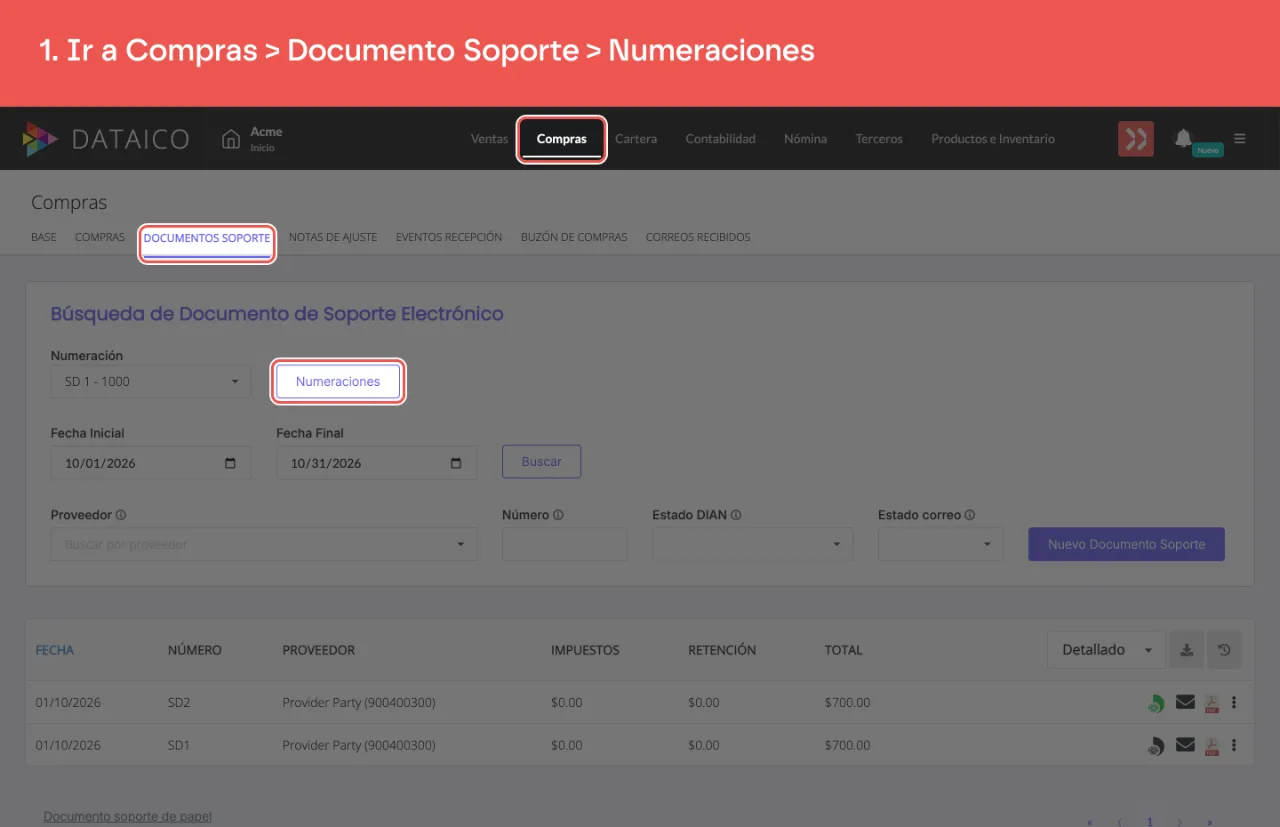Screen dimensions: 1280x827
Task: Click the download icon next to Detallado
Action: tap(1186, 650)
